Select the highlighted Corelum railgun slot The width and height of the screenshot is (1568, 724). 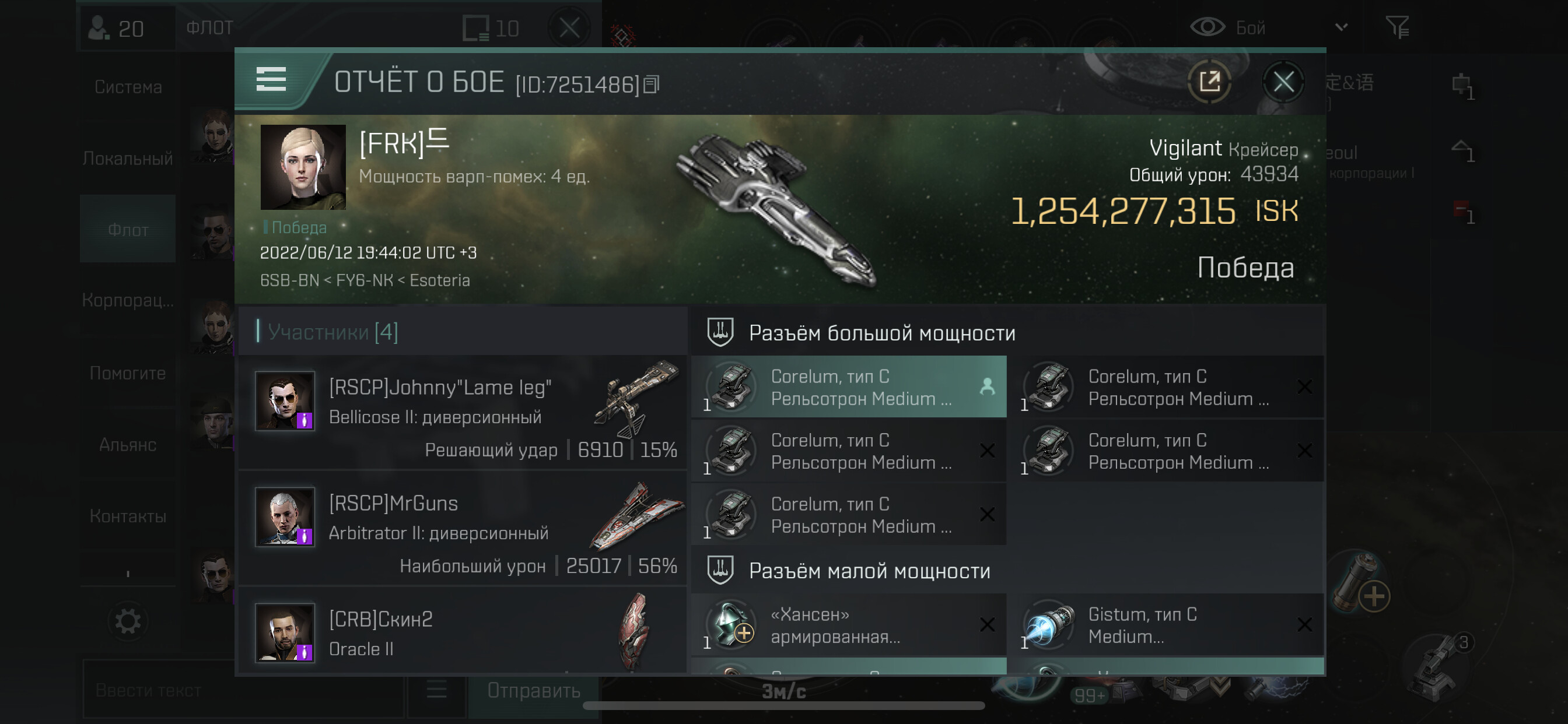(849, 387)
